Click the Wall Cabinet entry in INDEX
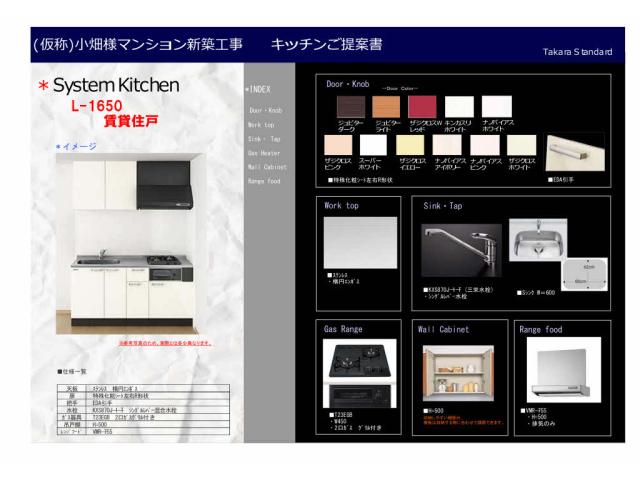Image resolution: width=640 pixels, height=480 pixels. tap(267, 167)
